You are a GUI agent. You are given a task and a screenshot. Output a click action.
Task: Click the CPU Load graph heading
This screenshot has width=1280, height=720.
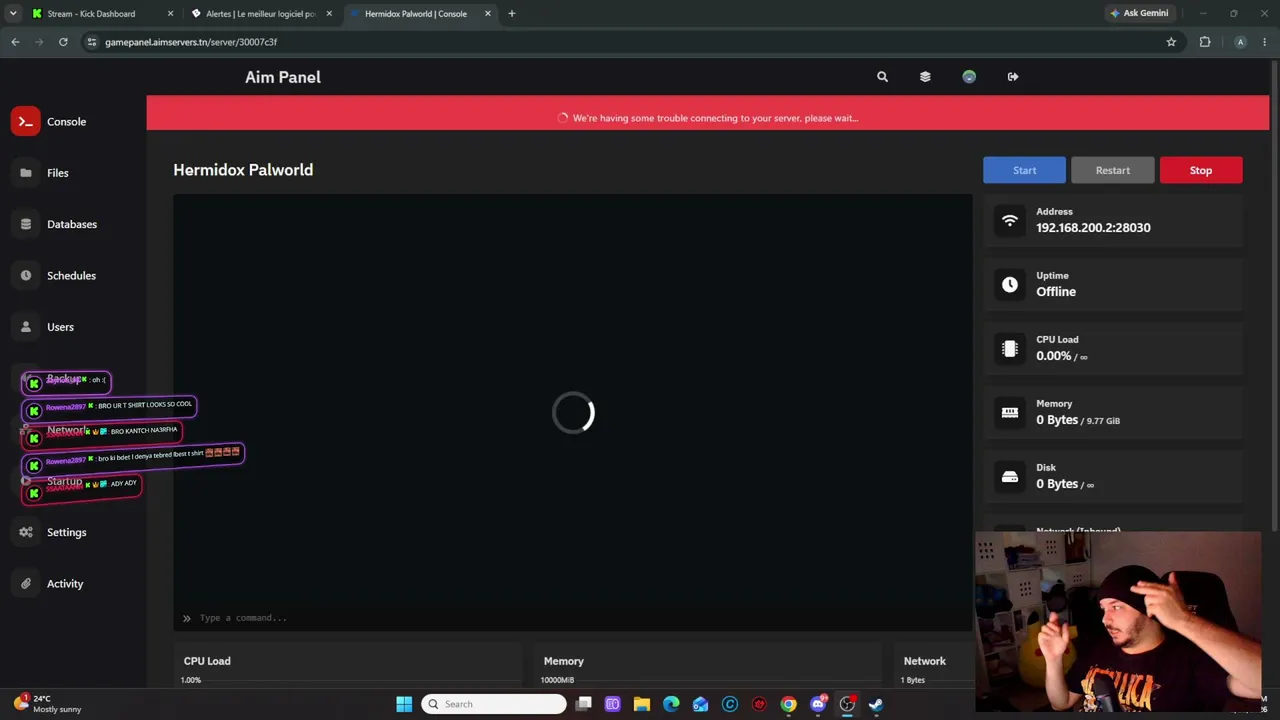pyautogui.click(x=207, y=661)
